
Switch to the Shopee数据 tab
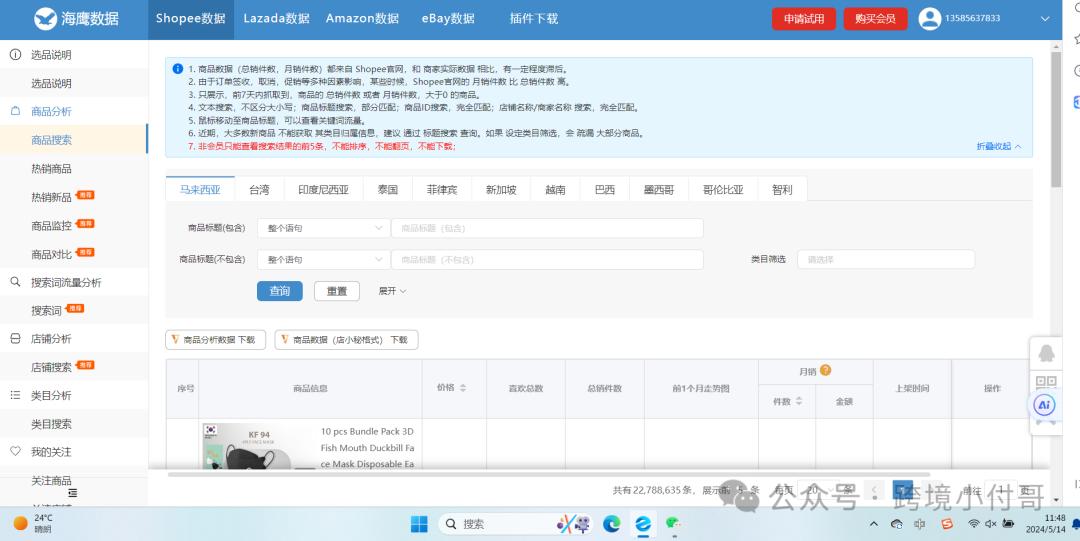(190, 19)
